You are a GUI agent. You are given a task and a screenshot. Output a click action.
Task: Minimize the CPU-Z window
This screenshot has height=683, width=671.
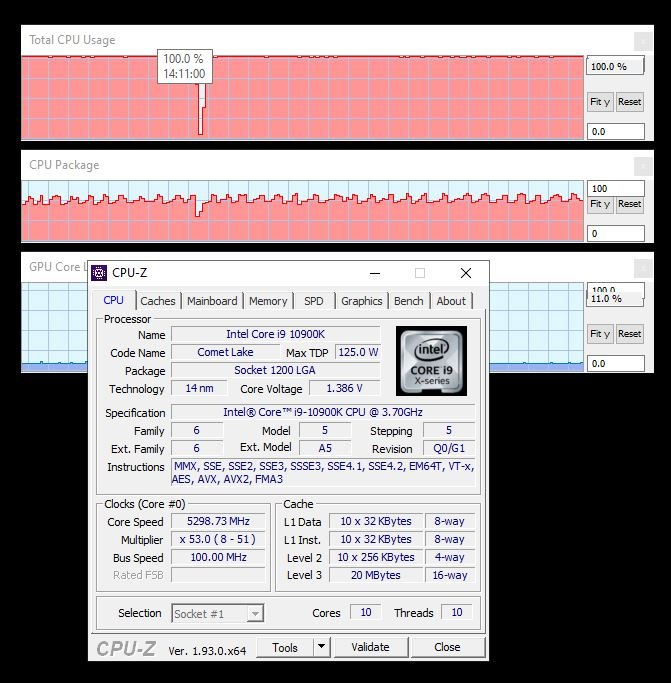(374, 273)
